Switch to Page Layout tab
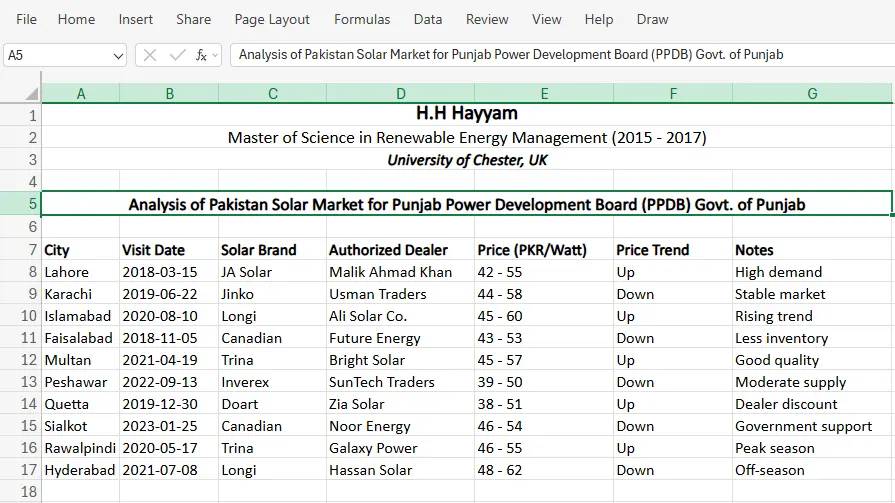This screenshot has width=895, height=503. 272,19
